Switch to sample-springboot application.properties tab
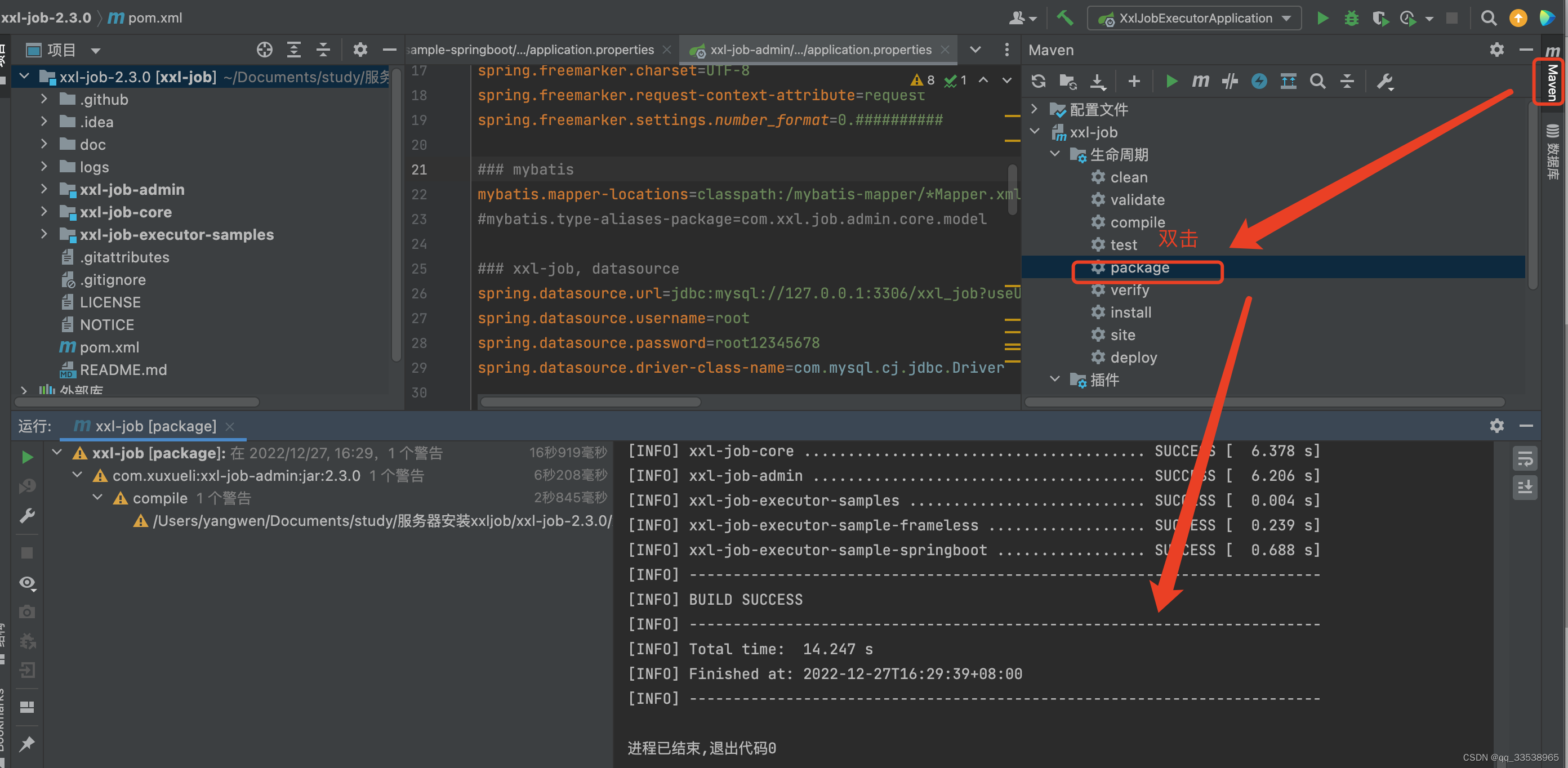The width and height of the screenshot is (1568, 768). pos(529,50)
